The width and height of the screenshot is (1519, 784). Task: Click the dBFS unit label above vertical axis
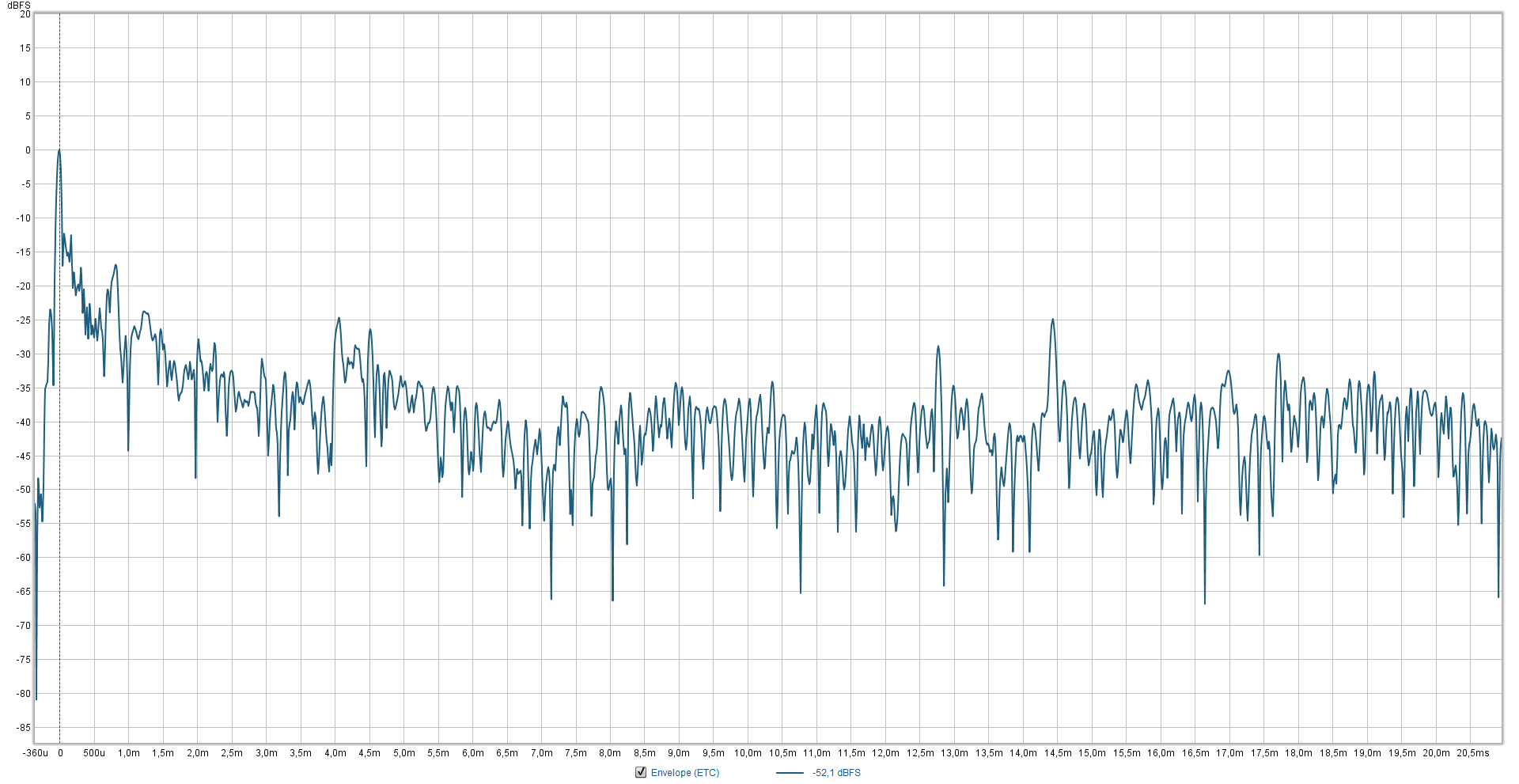pos(19,6)
